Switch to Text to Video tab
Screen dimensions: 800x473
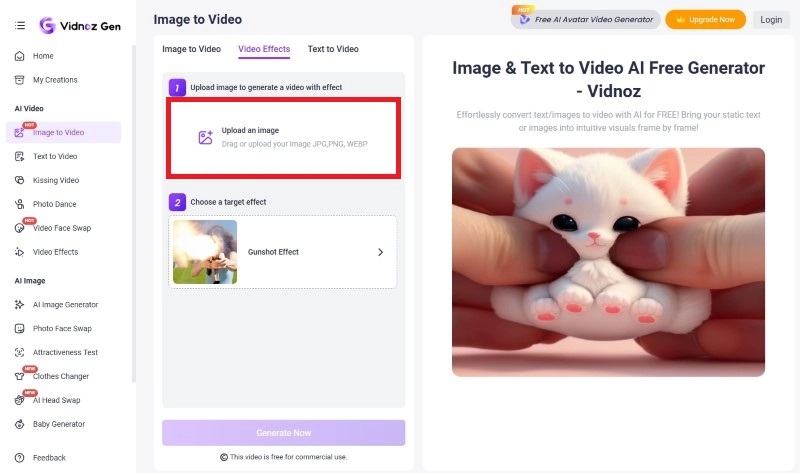333,49
